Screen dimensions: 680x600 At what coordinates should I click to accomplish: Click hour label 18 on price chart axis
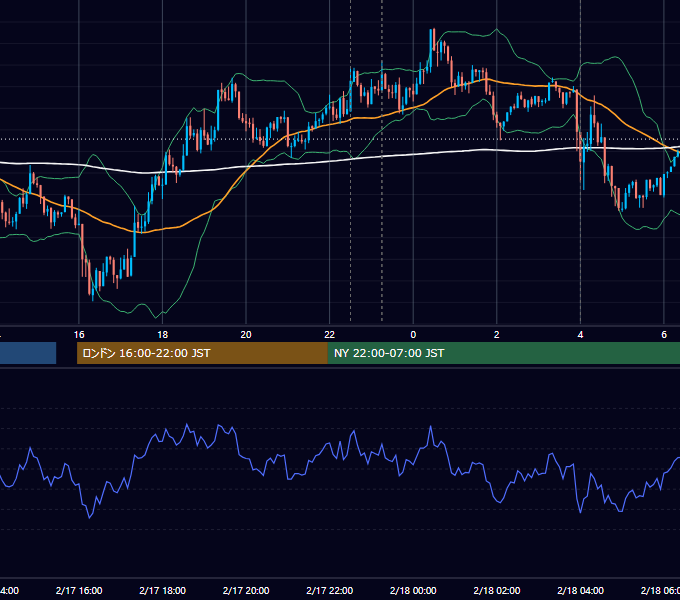point(163,335)
